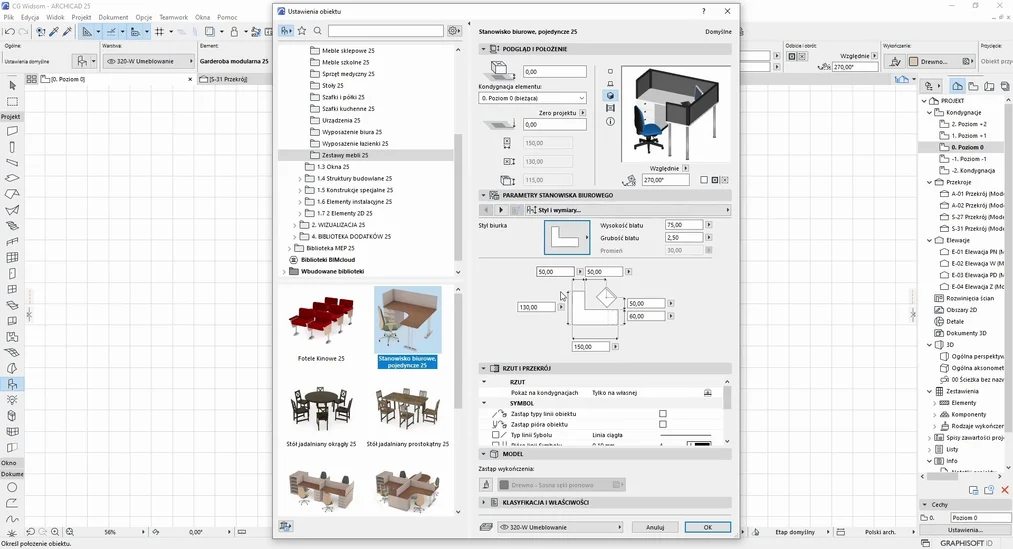Open the Kondygnacja elementu dropdown

click(532, 98)
